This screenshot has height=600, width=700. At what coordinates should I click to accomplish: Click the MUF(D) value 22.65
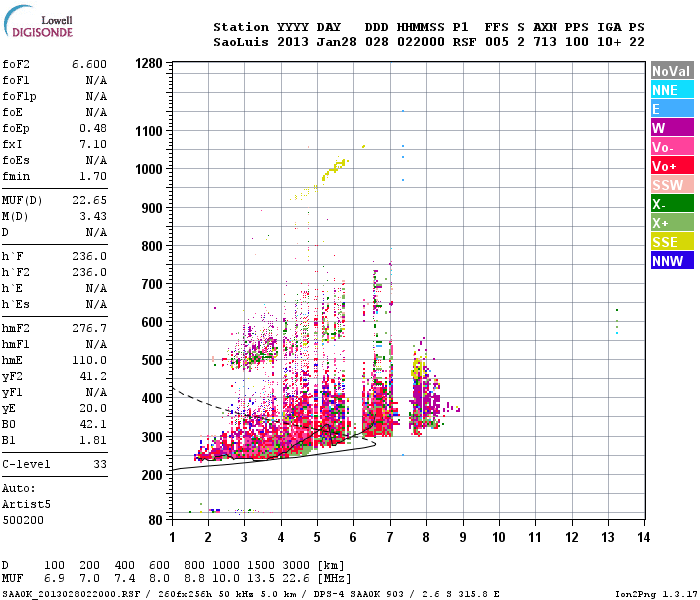[x=89, y=200]
